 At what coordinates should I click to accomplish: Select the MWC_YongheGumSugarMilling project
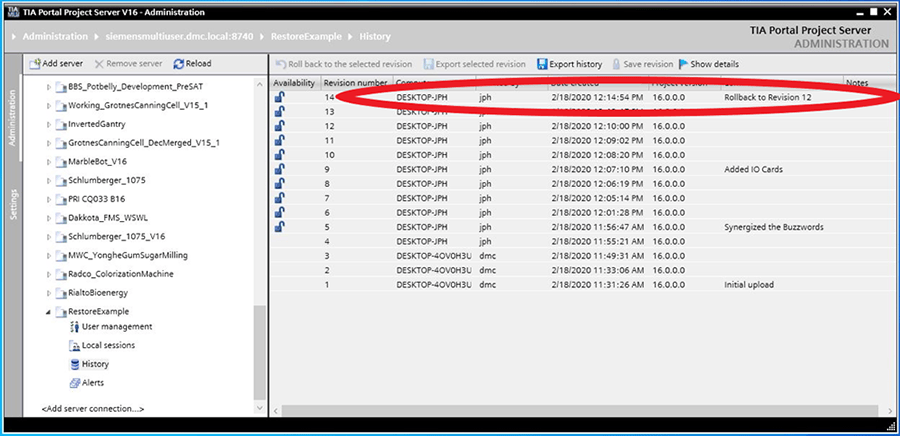coord(127,255)
